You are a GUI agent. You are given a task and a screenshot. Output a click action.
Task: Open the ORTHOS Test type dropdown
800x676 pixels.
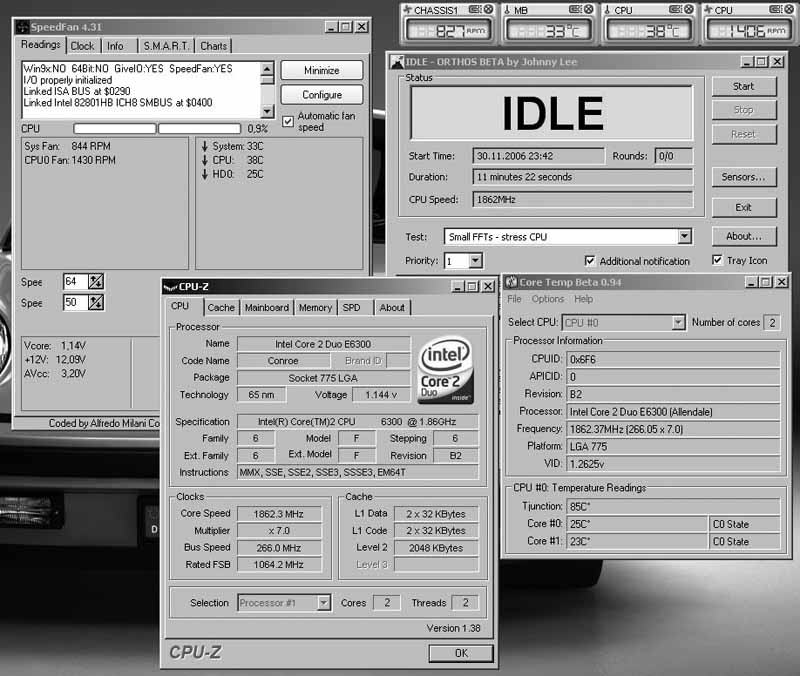pos(684,236)
